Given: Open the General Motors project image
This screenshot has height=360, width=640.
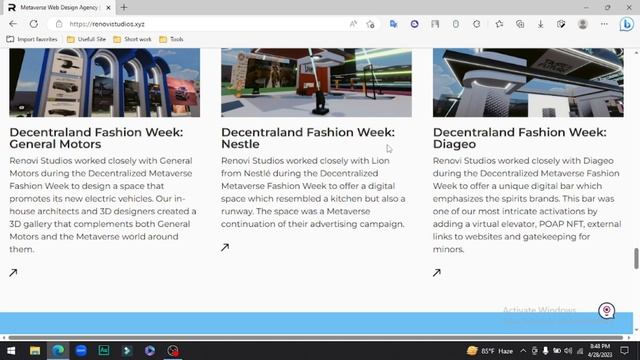Looking at the screenshot, I should pyautogui.click(x=104, y=82).
